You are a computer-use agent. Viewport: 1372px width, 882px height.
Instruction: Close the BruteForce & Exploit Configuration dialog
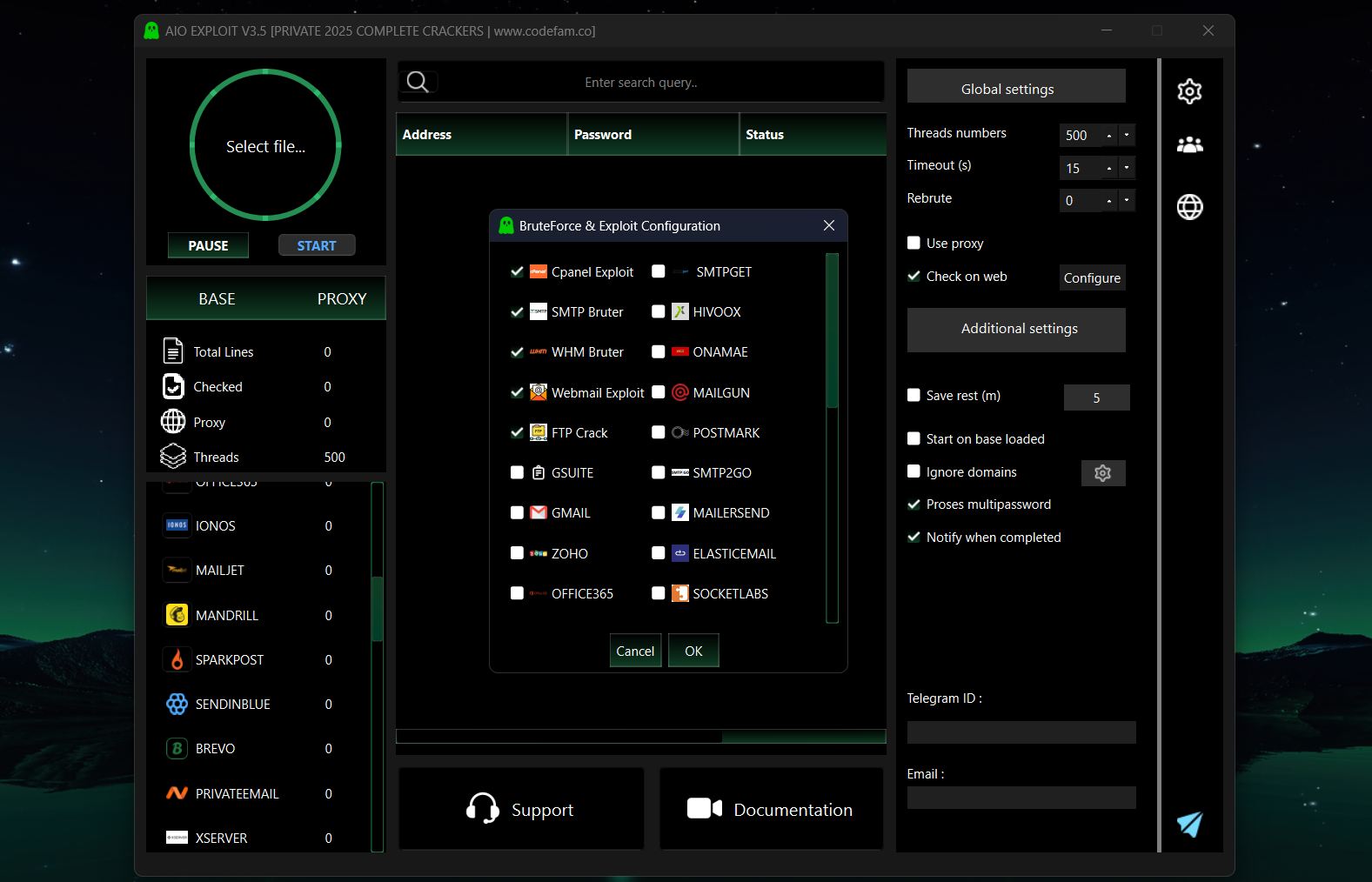(x=829, y=225)
